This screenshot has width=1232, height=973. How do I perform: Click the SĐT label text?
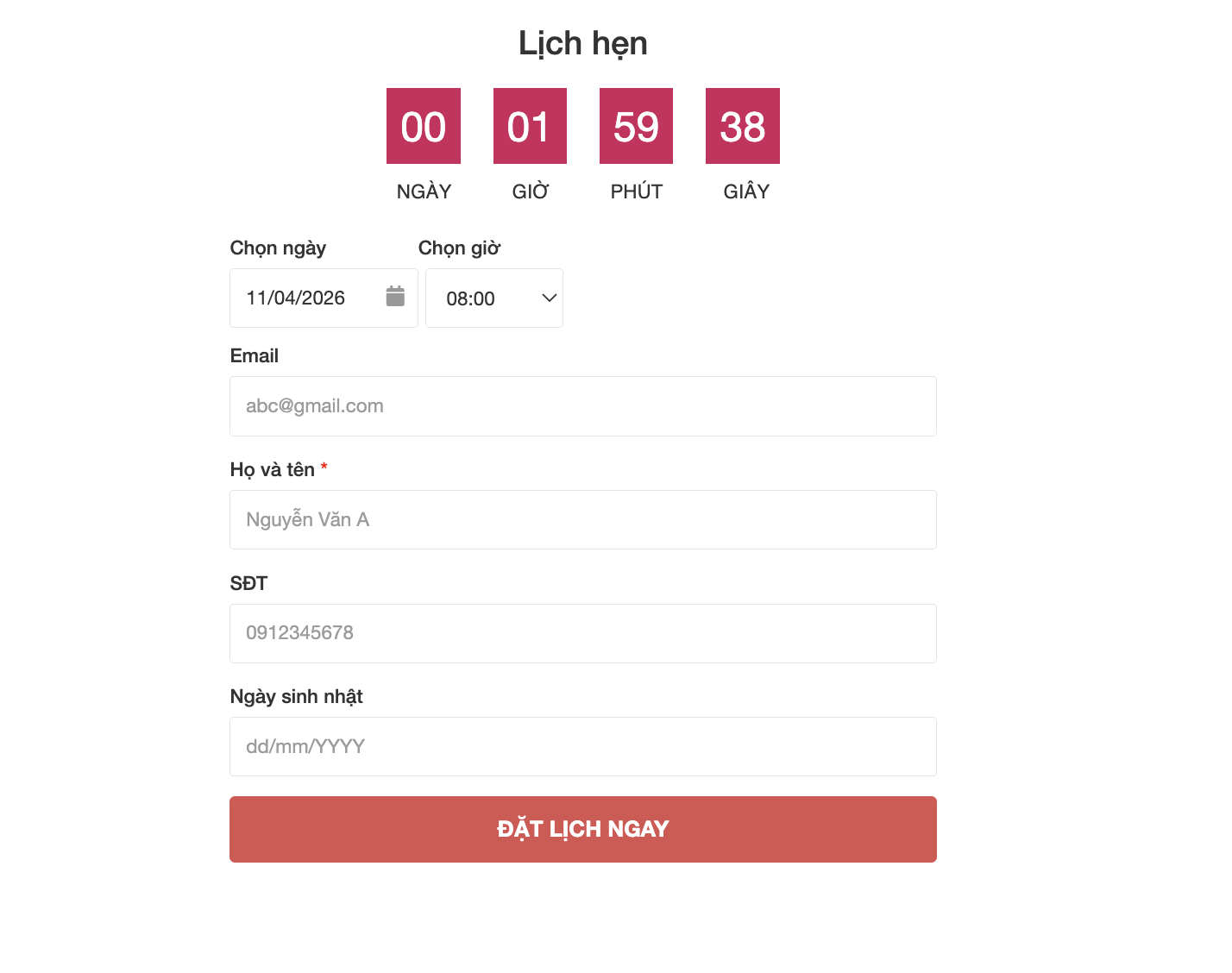[x=248, y=584]
